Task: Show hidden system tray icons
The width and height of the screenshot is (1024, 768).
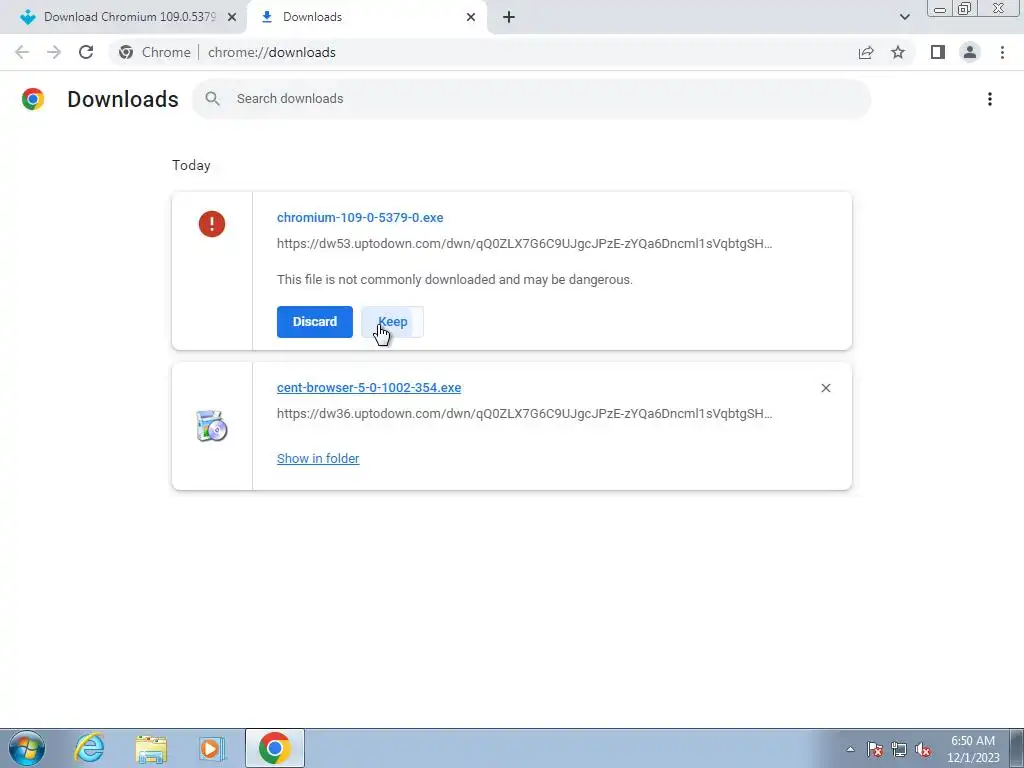Action: (850, 749)
